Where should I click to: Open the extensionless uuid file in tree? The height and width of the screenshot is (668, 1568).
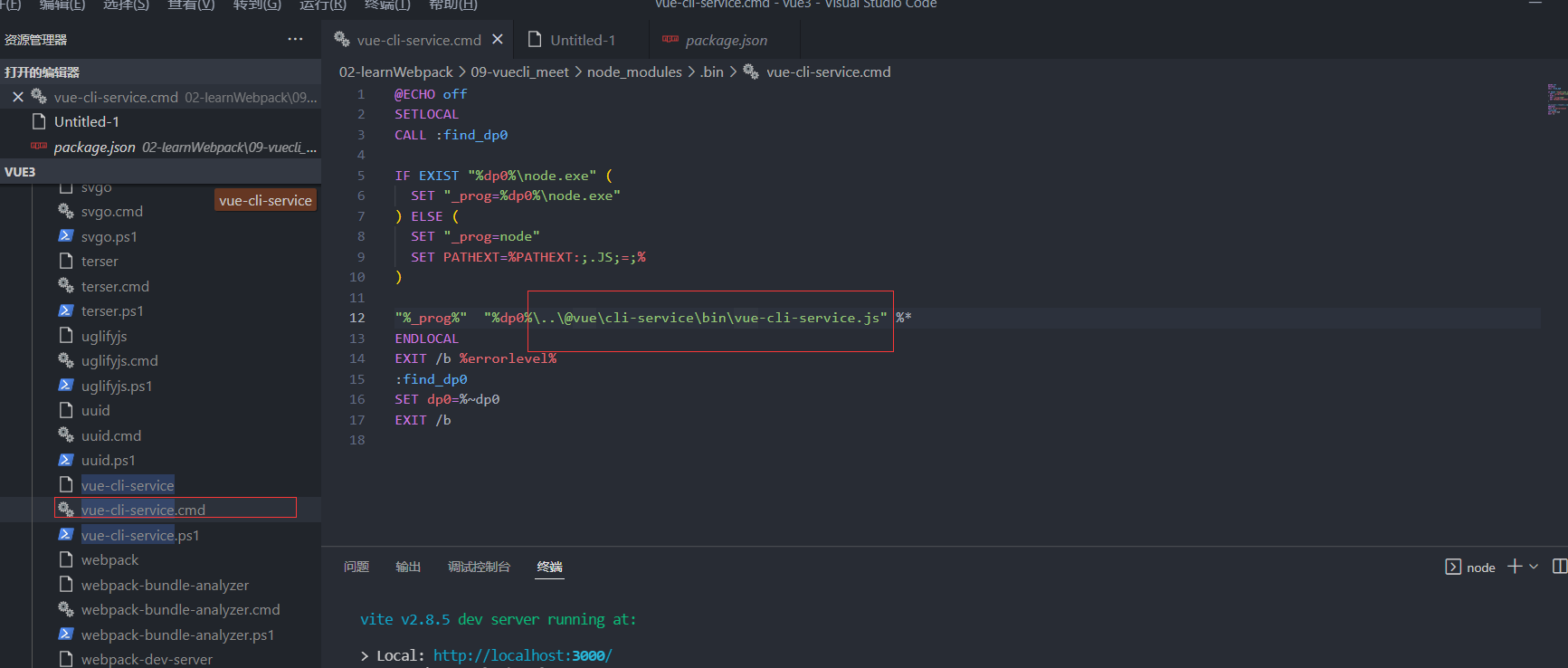click(x=96, y=411)
